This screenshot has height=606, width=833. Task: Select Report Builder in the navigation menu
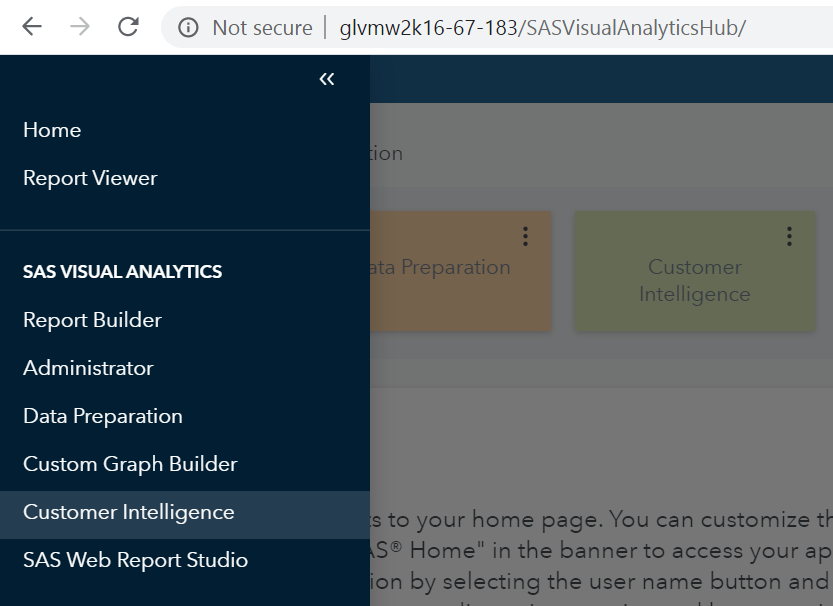(x=91, y=320)
